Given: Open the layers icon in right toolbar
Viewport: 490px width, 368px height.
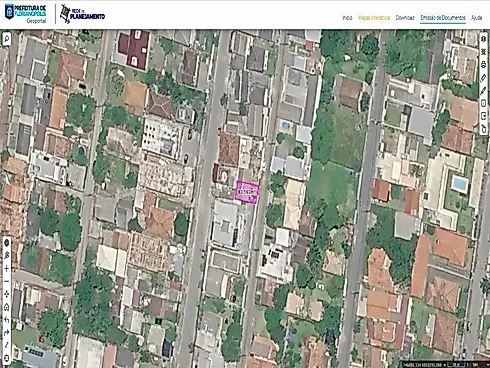Looking at the screenshot, I should tap(483, 39).
